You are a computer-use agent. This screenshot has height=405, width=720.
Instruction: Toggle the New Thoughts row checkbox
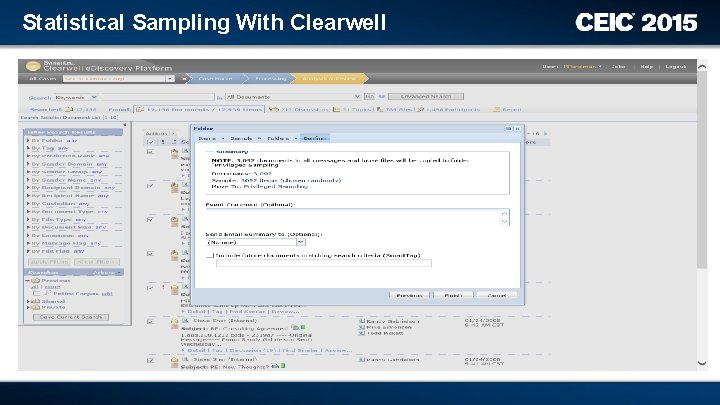(x=150, y=360)
